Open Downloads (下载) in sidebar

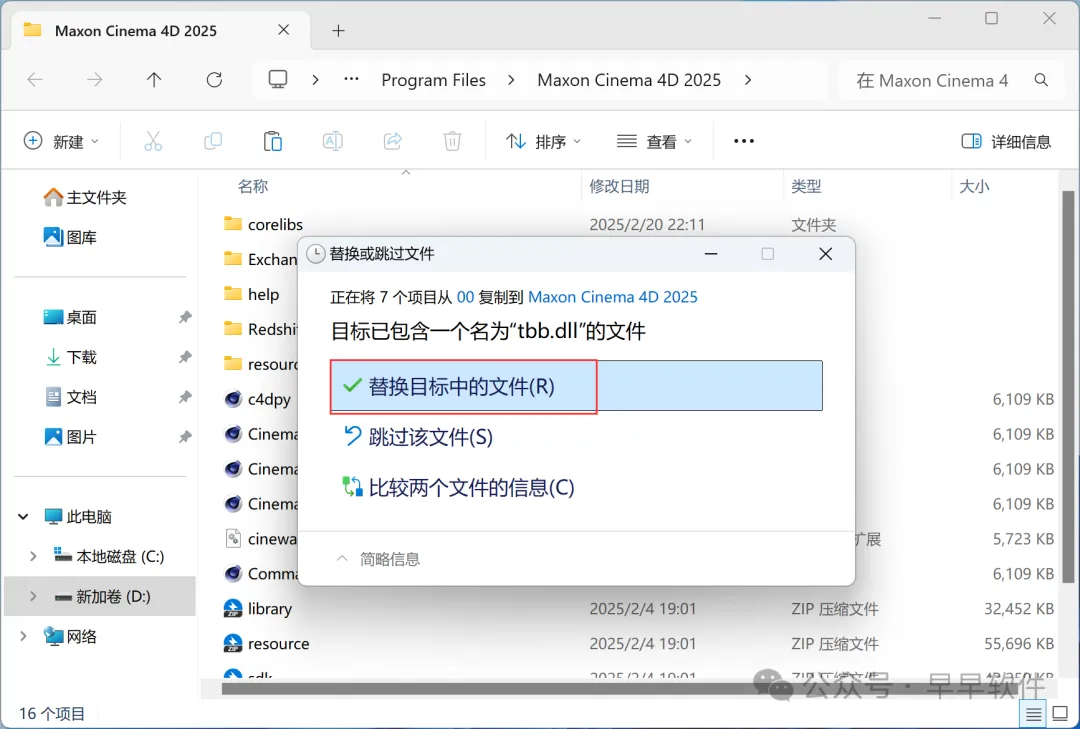click(70, 357)
